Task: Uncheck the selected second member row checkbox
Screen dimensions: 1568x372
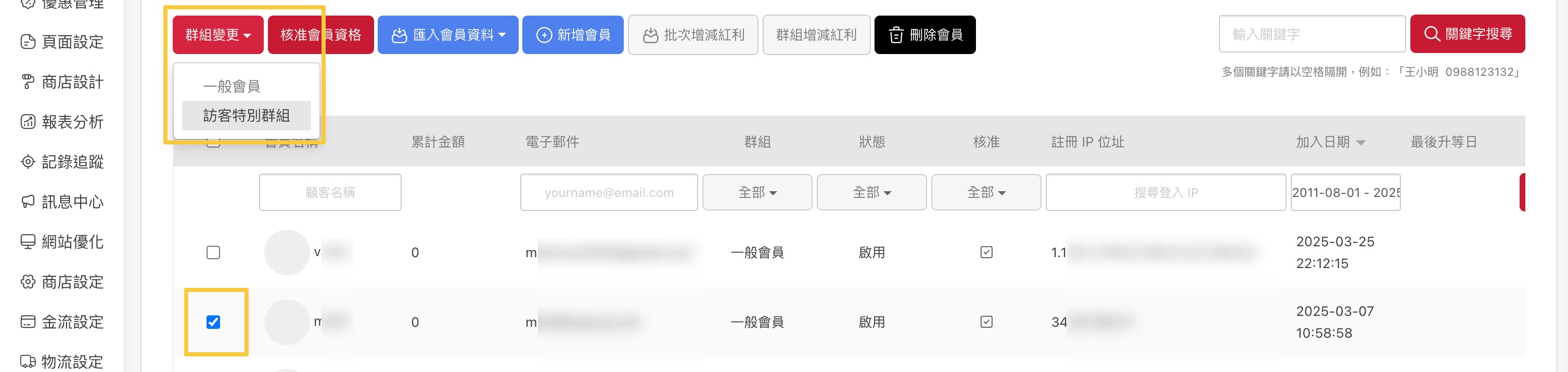Action: 213,322
